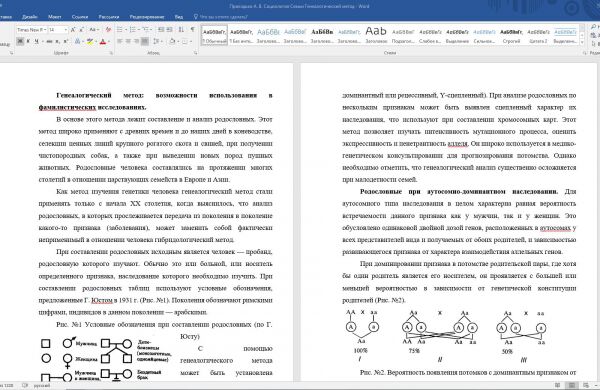Viewport: 600px width, 390px height.
Task: Click the Multilevel List icon
Action: (x=145, y=29)
